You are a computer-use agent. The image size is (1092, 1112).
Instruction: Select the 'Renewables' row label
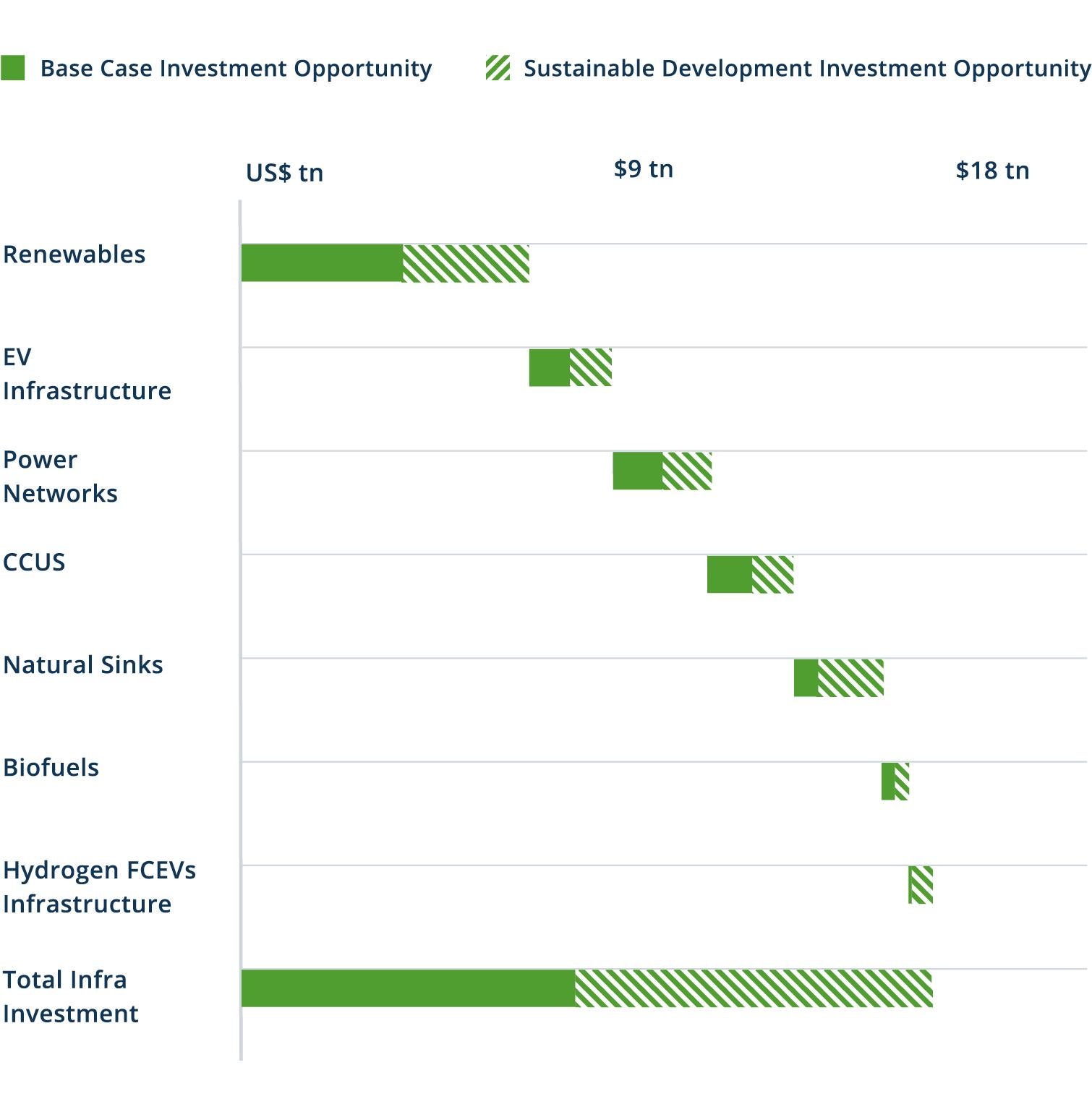coord(74,255)
